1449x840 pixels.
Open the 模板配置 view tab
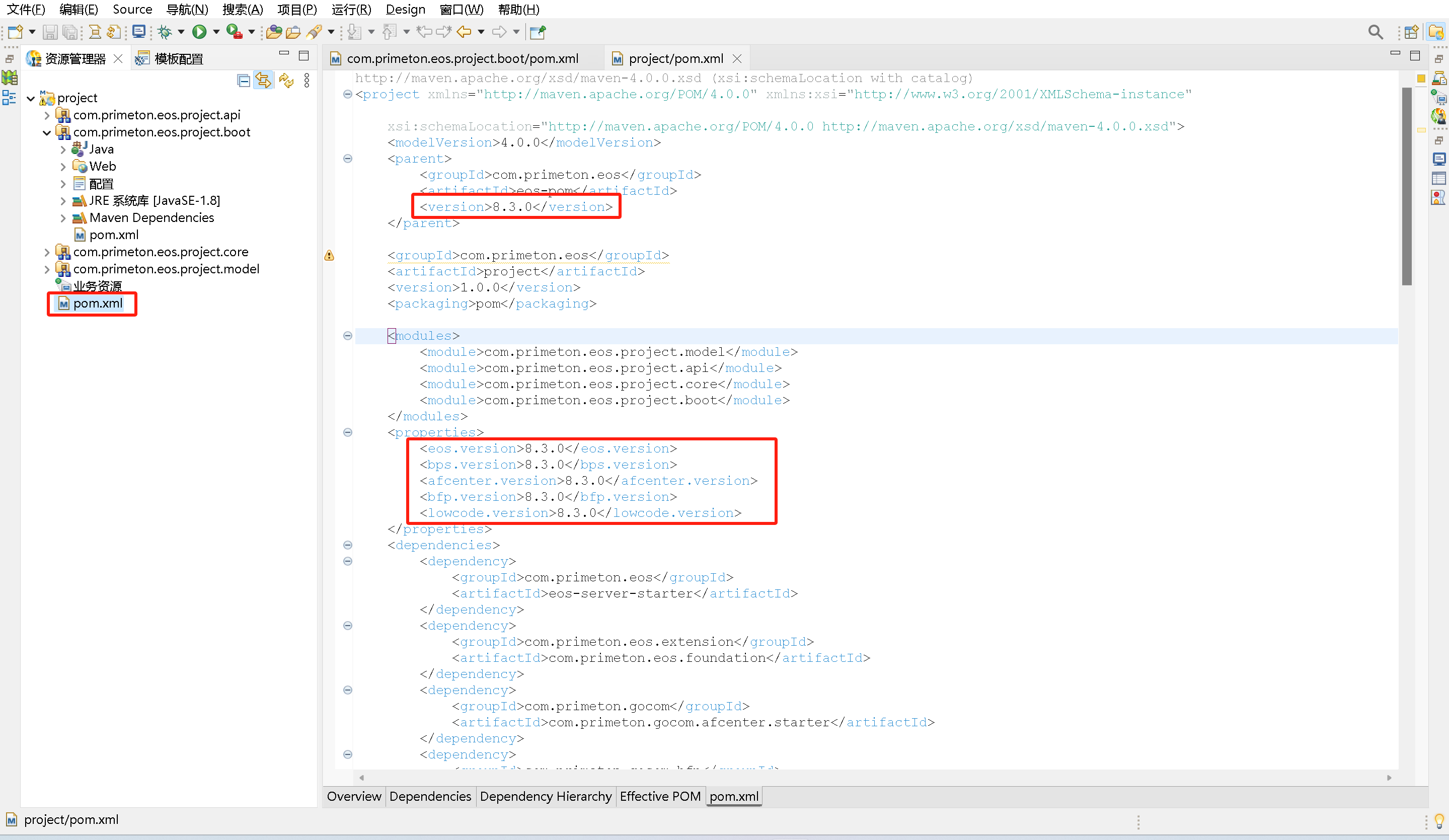click(x=178, y=59)
